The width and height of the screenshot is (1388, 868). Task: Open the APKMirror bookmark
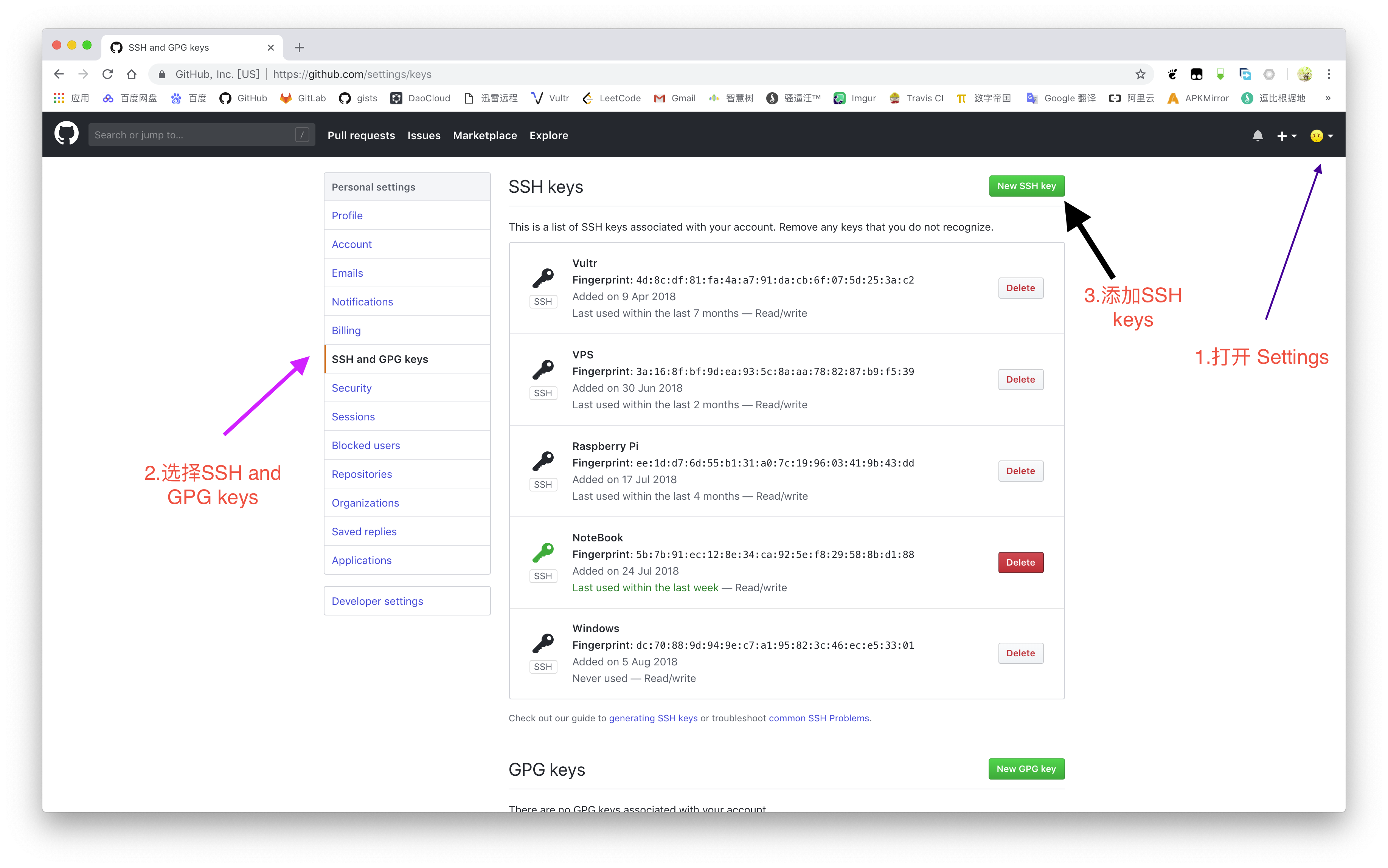(x=1198, y=98)
